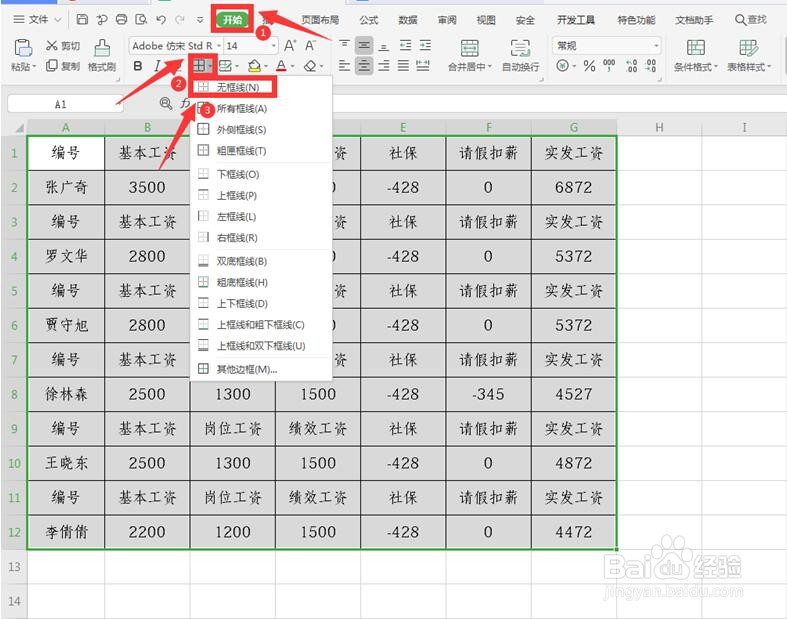Image resolution: width=787 pixels, height=619 pixels.
Task: Switch to the 页面布局 tab
Action: pyautogui.click(x=320, y=20)
